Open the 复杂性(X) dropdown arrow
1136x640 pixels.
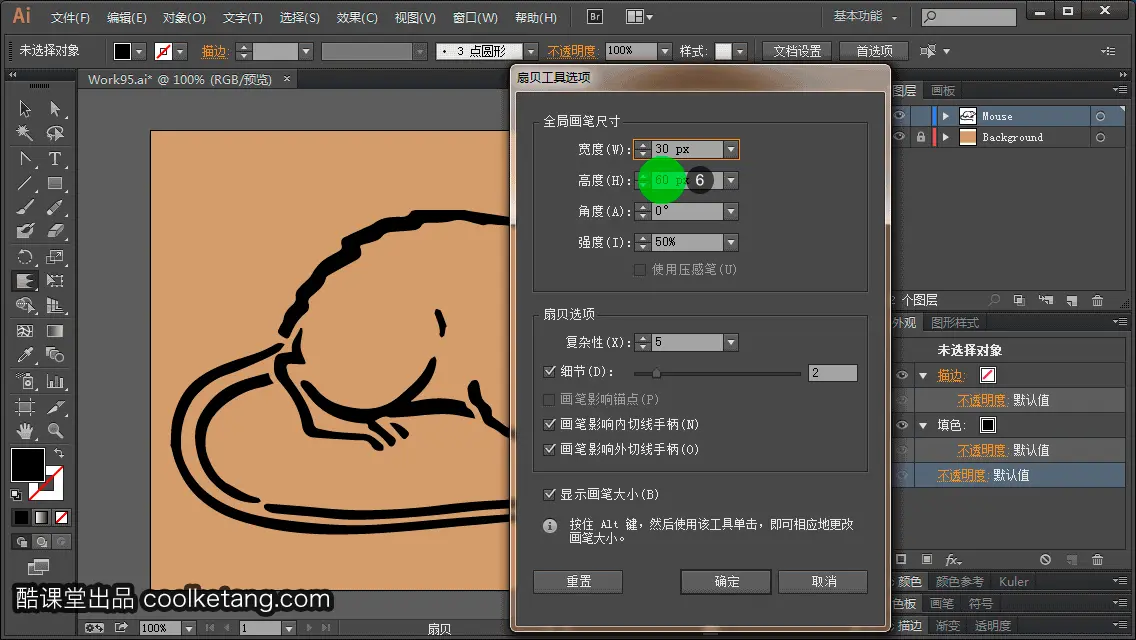[730, 342]
